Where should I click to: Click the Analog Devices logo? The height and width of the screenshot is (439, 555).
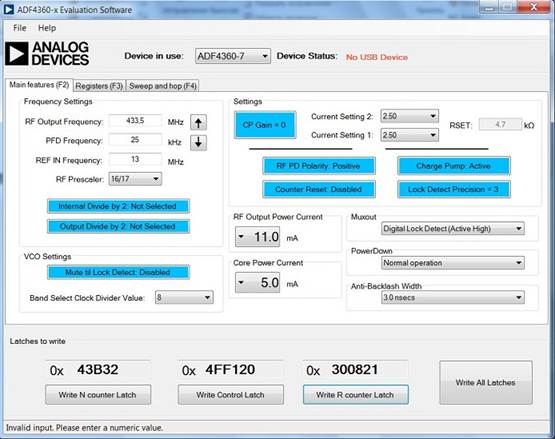47,53
